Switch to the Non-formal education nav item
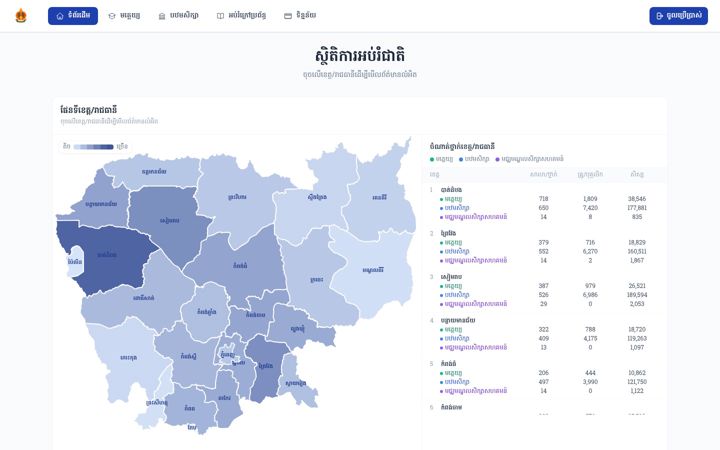Viewport: 720px width, 450px height. (242, 16)
